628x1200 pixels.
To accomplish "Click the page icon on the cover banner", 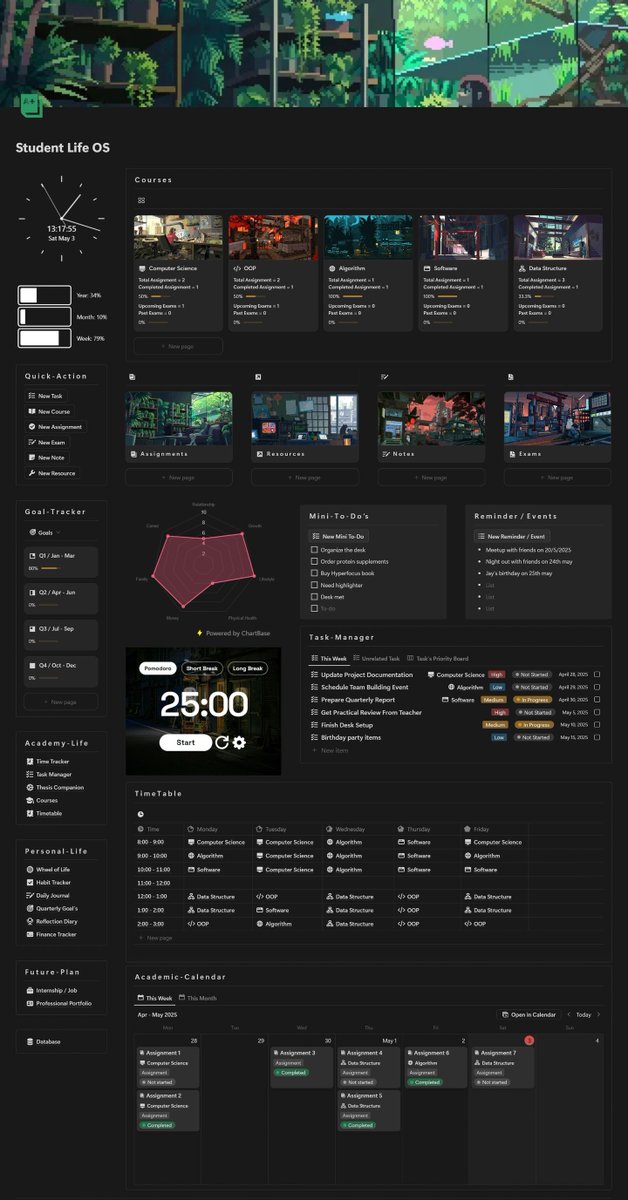I will pyautogui.click(x=30, y=105).
